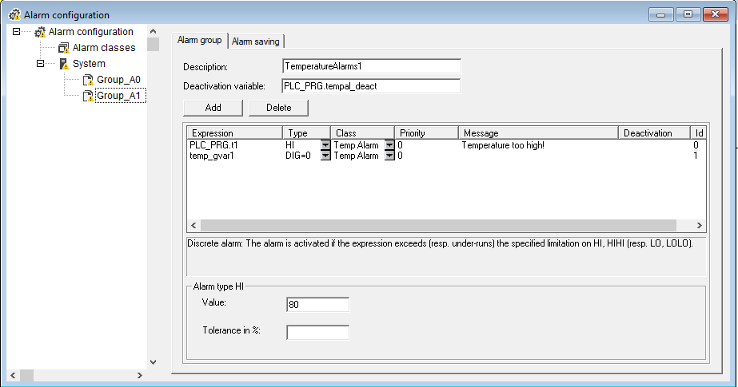Click the Deactivation variable input field
The image size is (738, 387).
(x=371, y=86)
